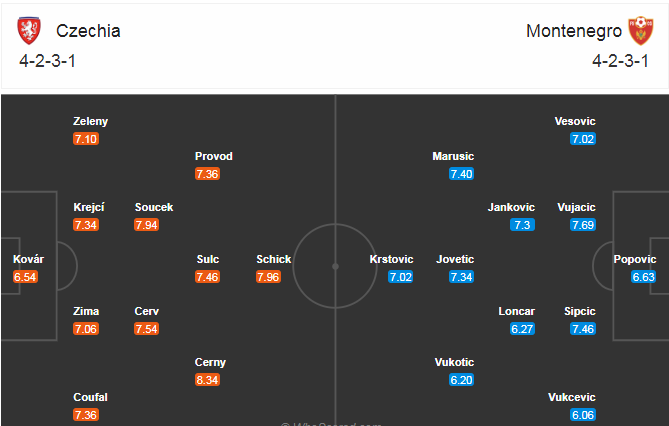Screen dimensions: 669x426
Task: Click player name Vesovic
Action: [575, 121]
